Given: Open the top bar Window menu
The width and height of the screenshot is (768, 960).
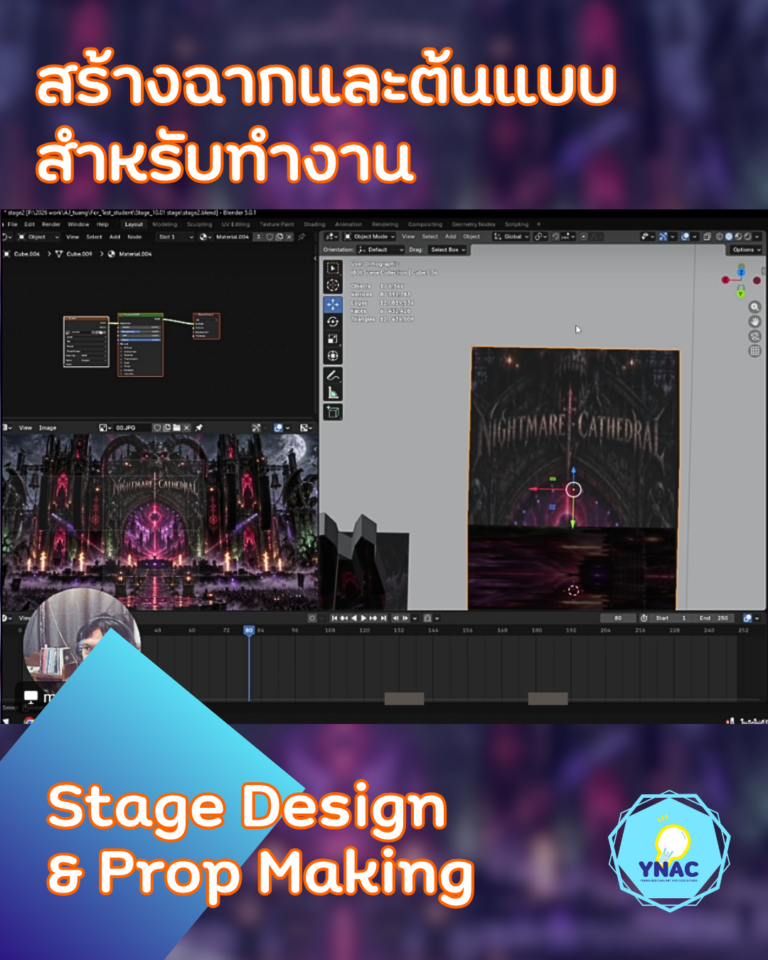Looking at the screenshot, I should 78,224.
